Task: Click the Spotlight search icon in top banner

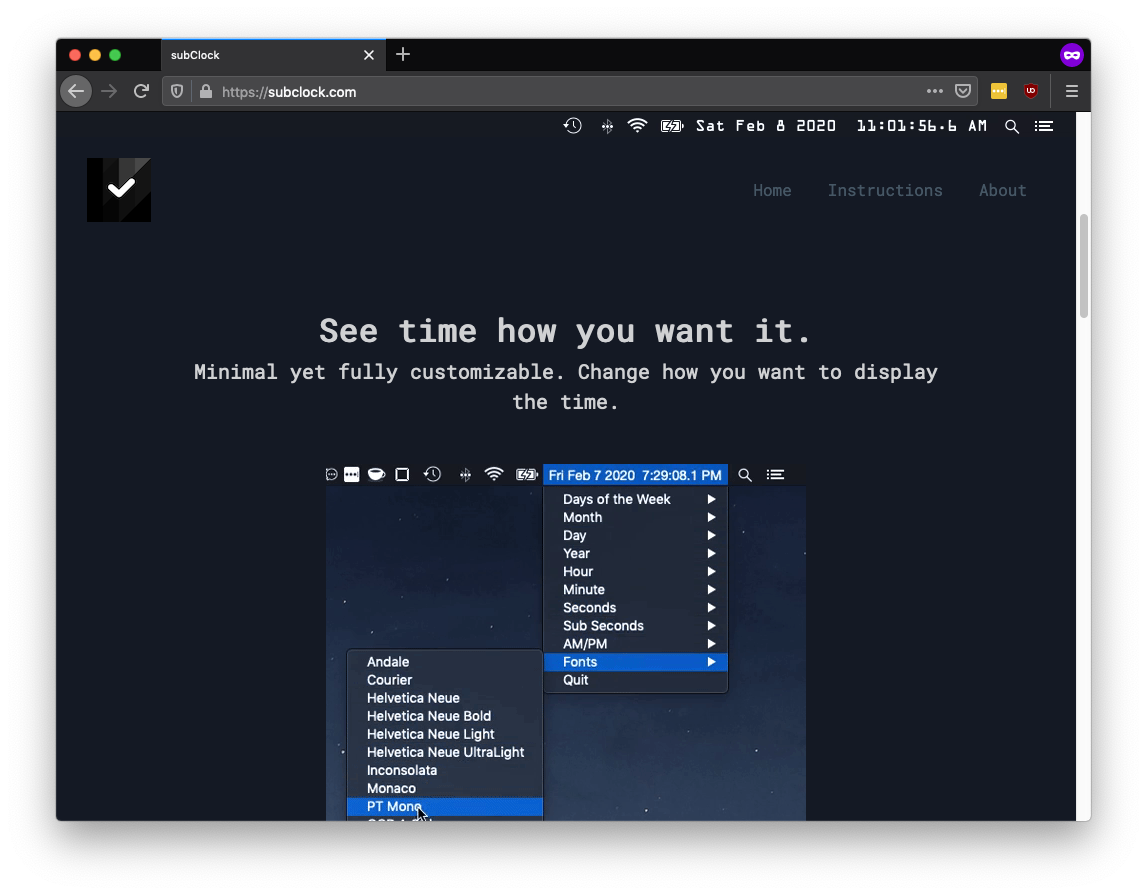Action: coord(1012,126)
